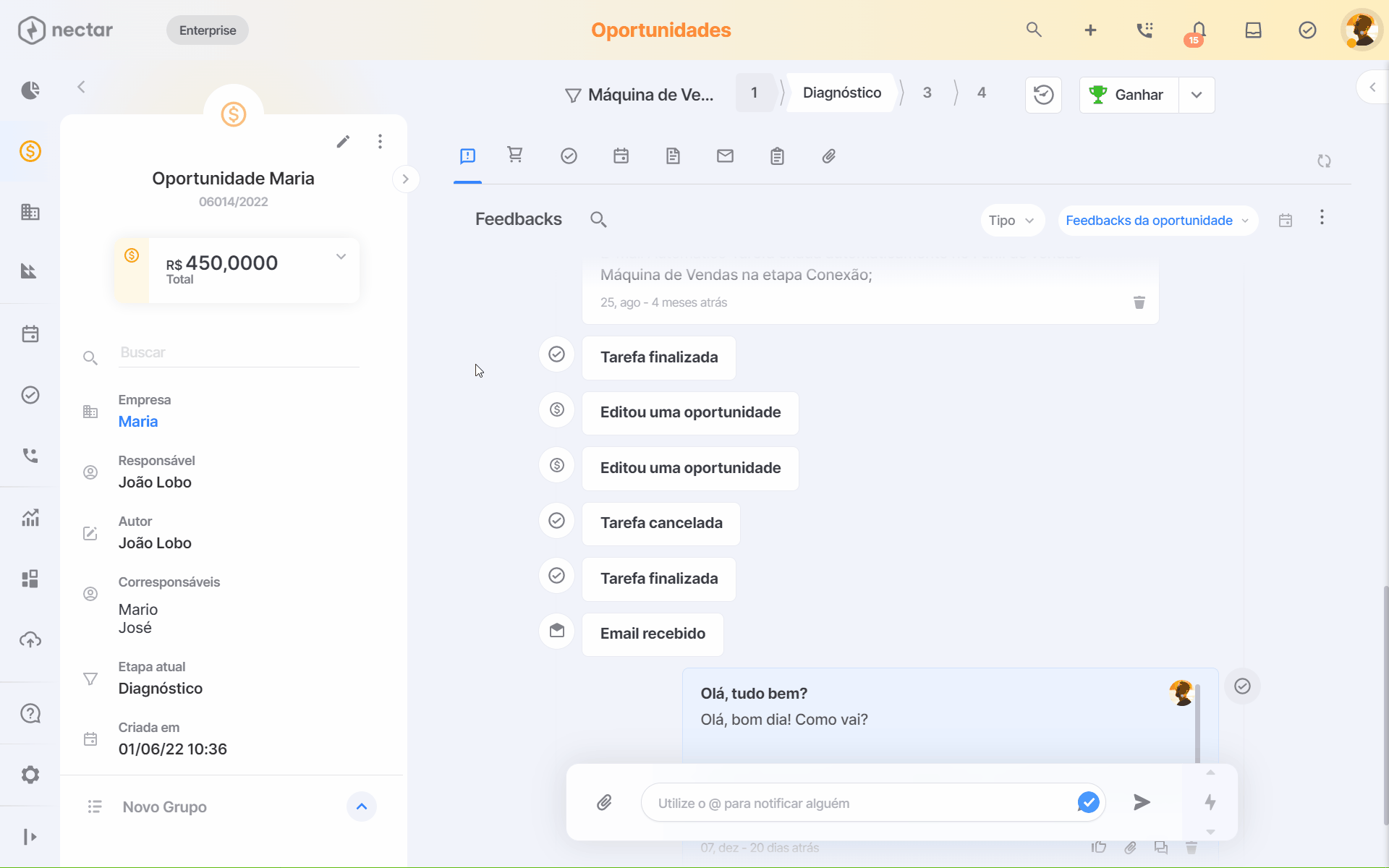Click the Buscar search field
The height and width of the screenshot is (868, 1389).
point(239,353)
